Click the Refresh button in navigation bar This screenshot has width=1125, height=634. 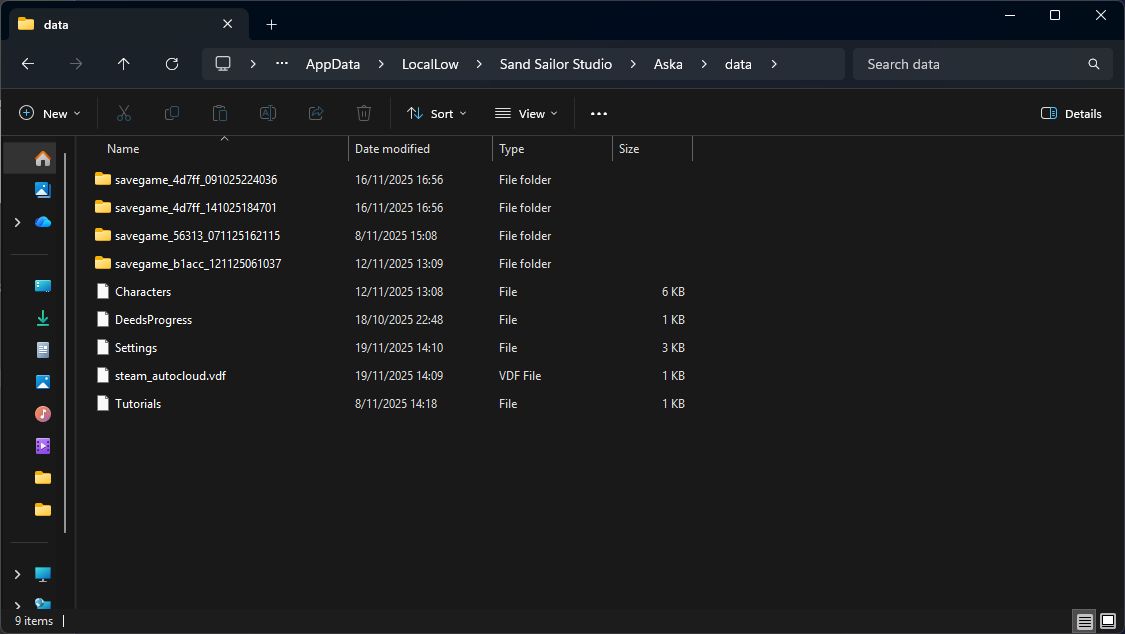[172, 64]
